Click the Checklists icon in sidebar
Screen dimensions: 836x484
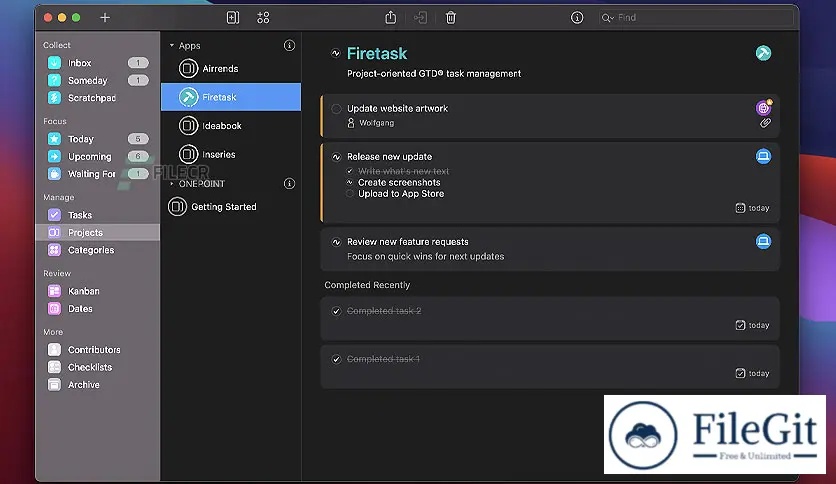54,367
